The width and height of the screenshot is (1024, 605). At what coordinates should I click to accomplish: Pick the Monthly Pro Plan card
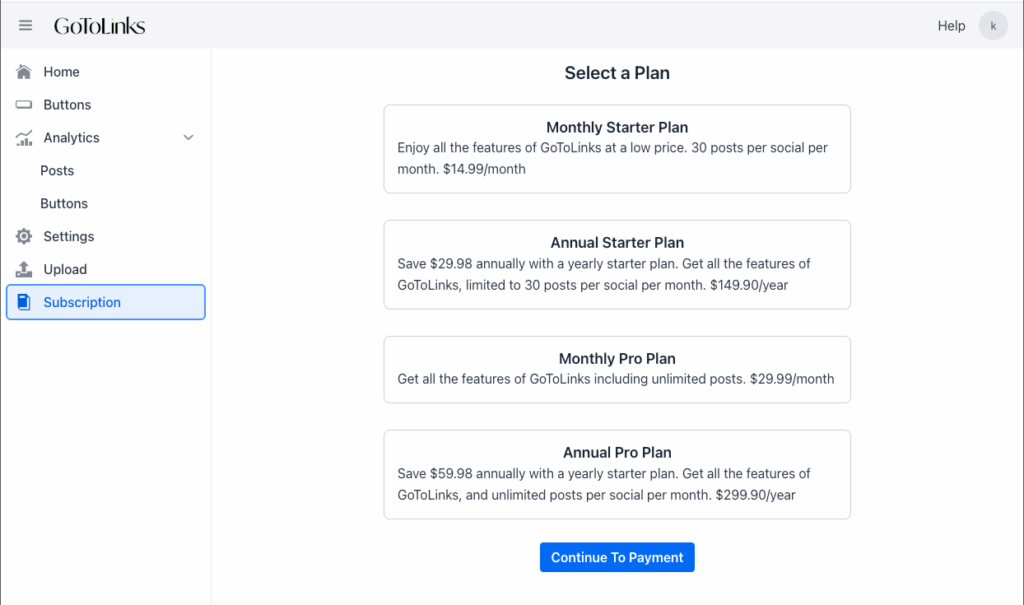click(617, 369)
